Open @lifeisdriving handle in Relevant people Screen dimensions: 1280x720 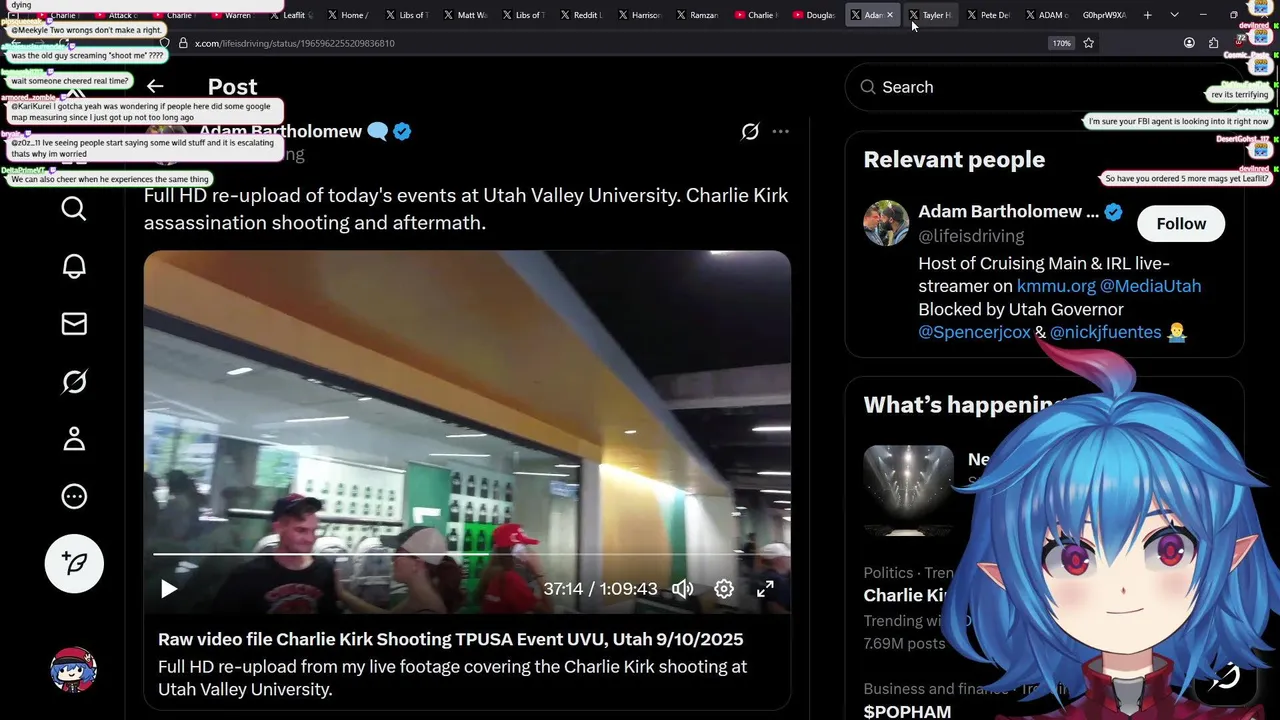(971, 236)
